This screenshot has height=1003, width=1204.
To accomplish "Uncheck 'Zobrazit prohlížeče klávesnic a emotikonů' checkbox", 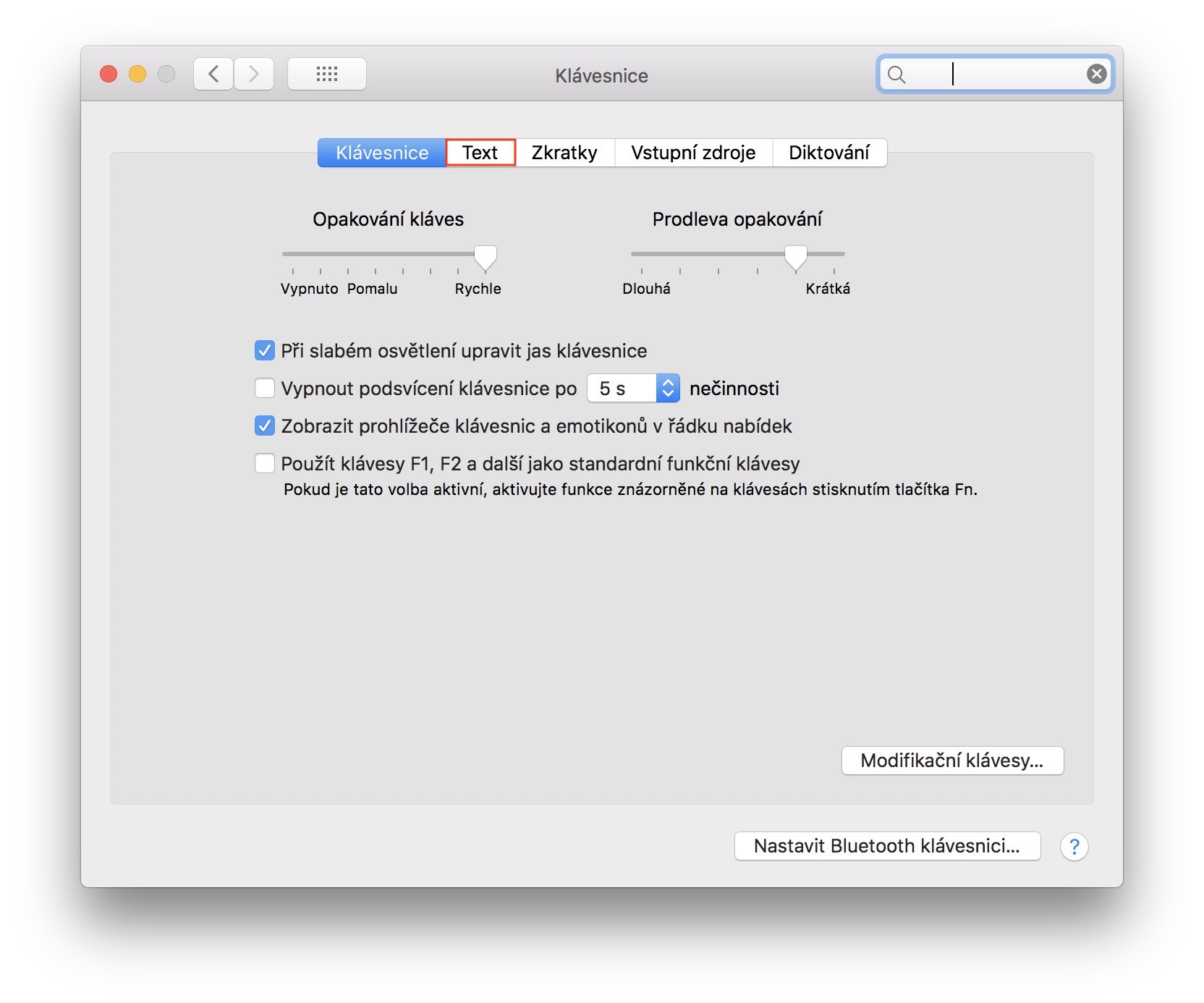I will click(x=265, y=426).
